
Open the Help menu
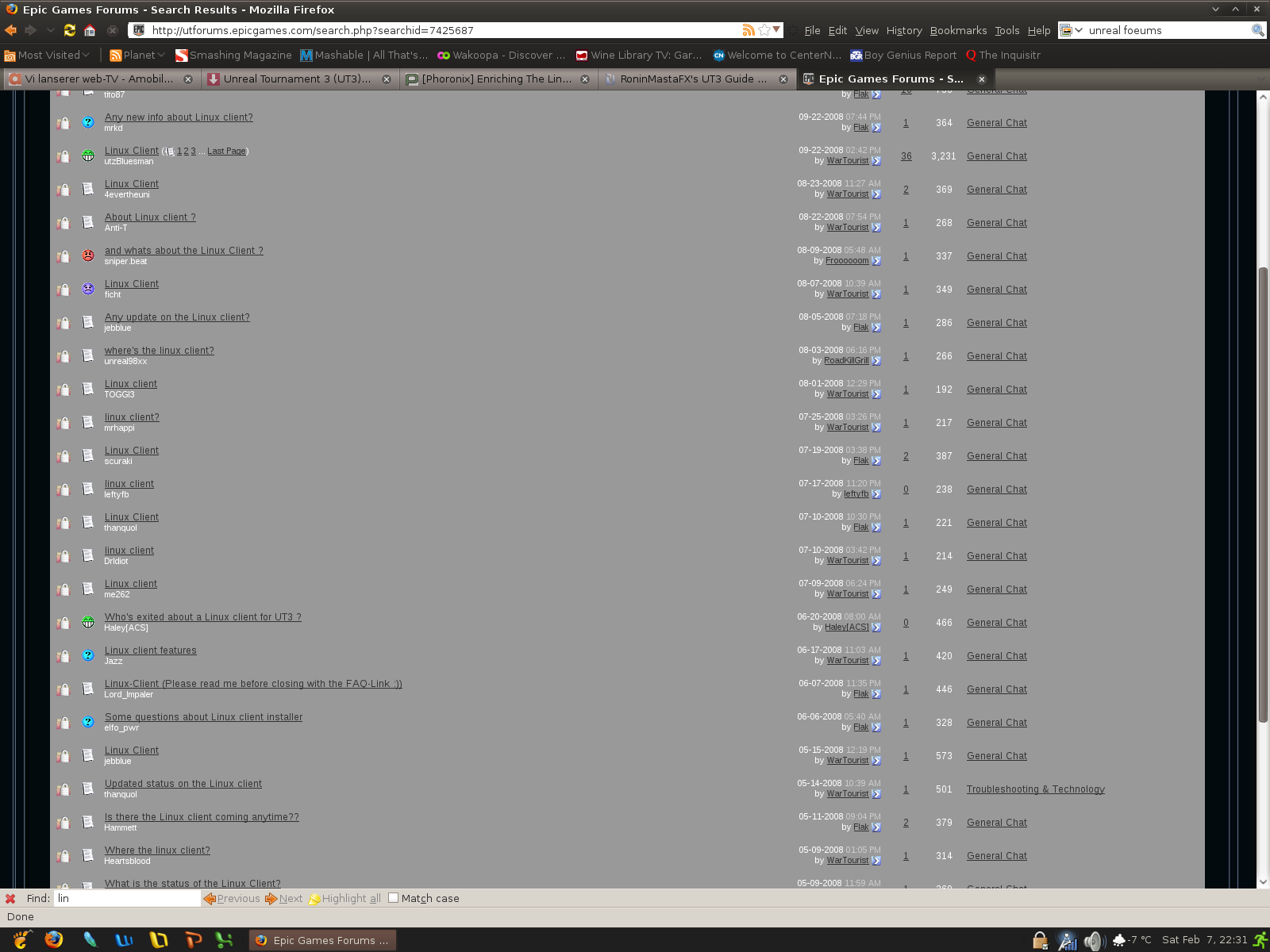click(1039, 30)
